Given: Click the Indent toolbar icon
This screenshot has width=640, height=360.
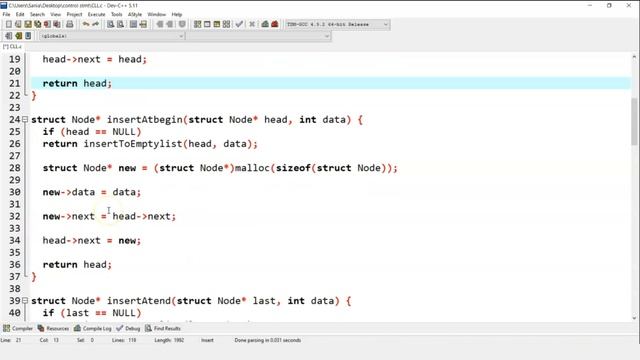Looking at the screenshot, I should coord(133,24).
